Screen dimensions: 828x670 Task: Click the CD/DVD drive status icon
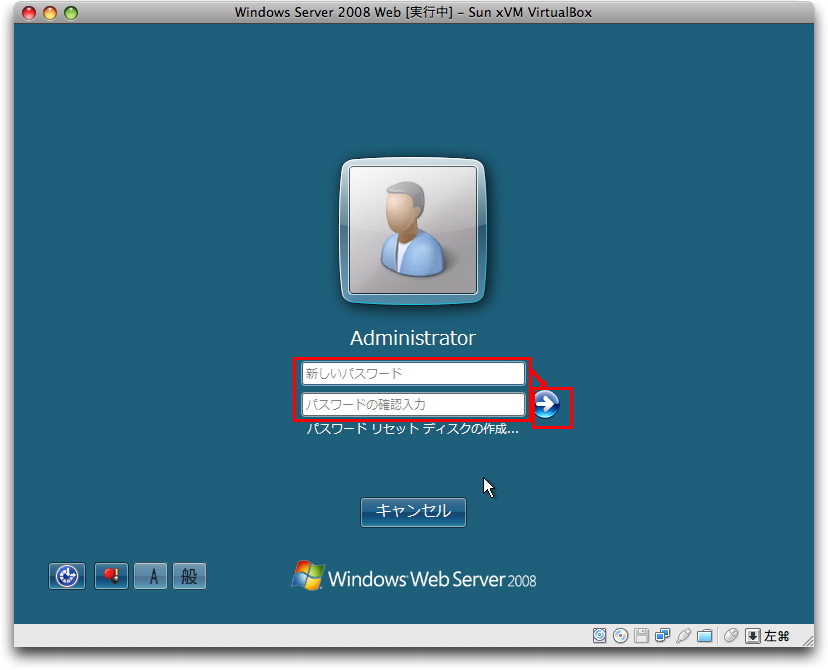pyautogui.click(x=621, y=635)
